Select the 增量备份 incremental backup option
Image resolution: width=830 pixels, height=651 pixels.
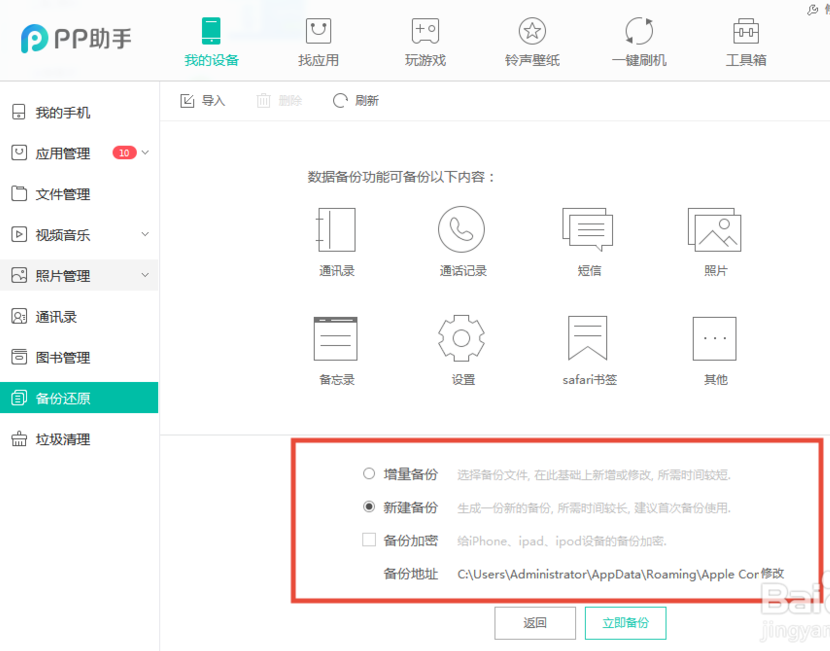[x=370, y=473]
